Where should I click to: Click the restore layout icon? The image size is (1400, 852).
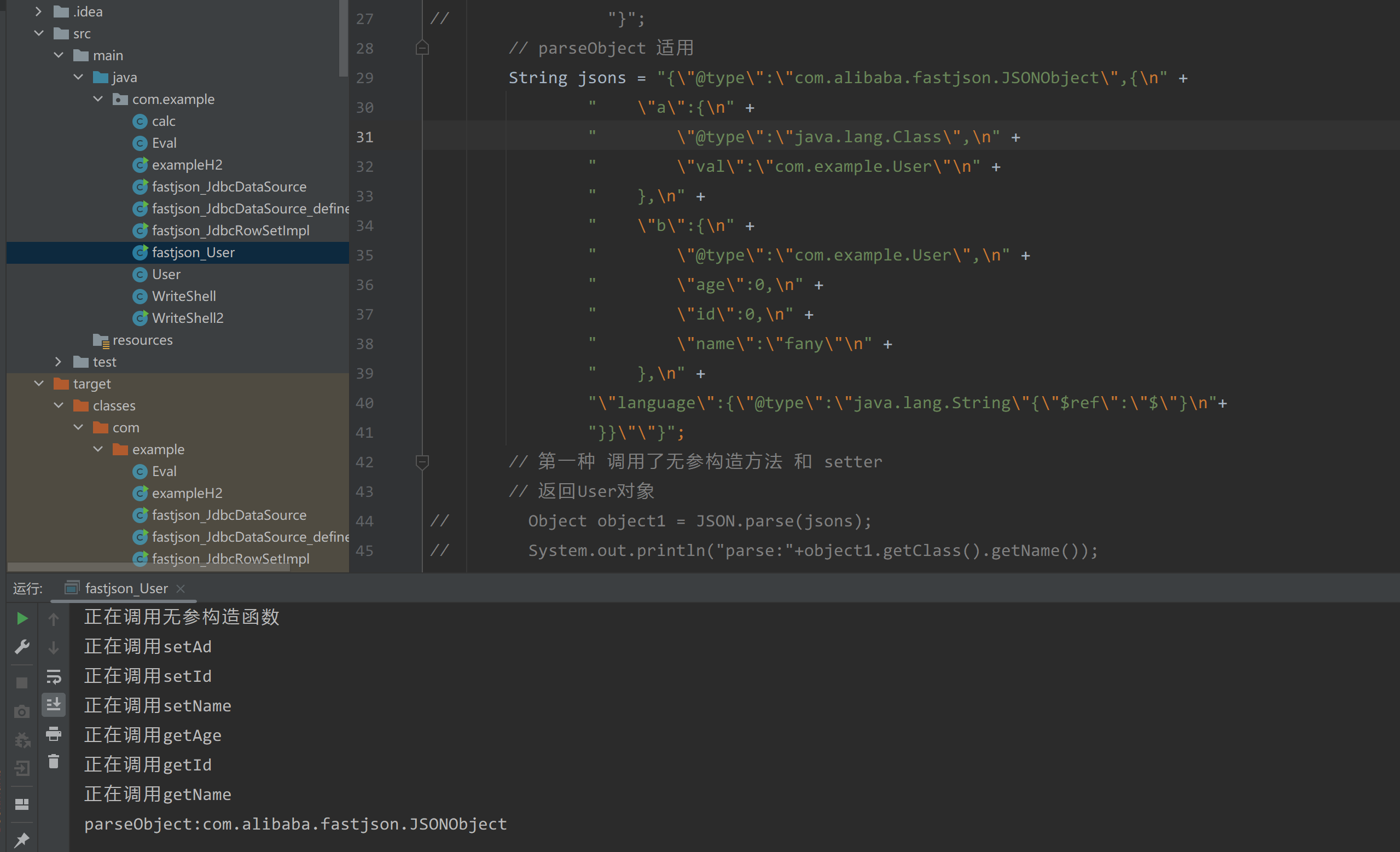pos(21,804)
